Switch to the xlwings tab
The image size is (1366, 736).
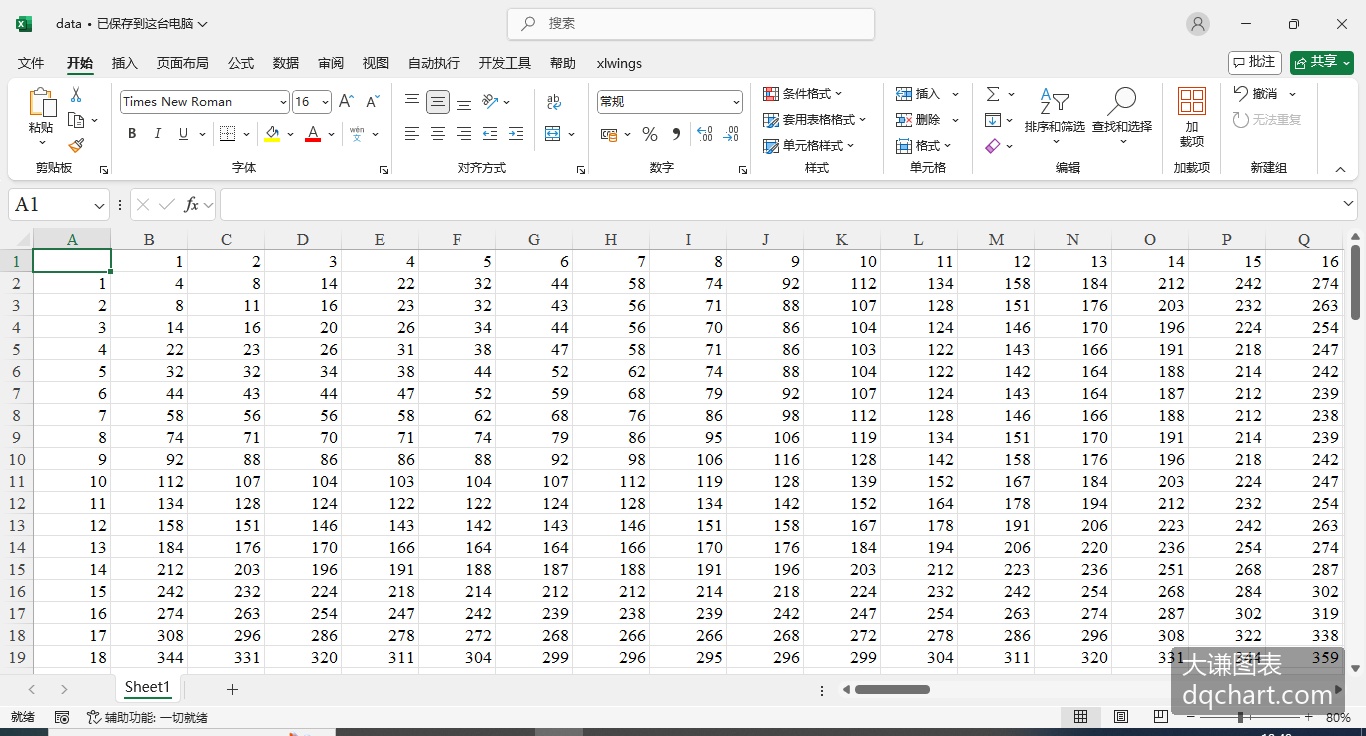click(x=619, y=63)
